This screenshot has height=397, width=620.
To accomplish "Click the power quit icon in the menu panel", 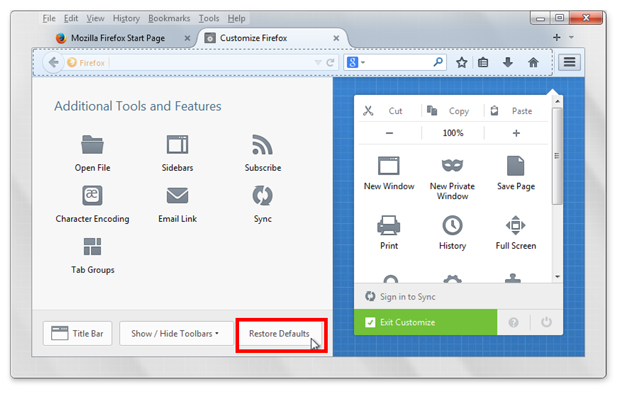I will [546, 322].
